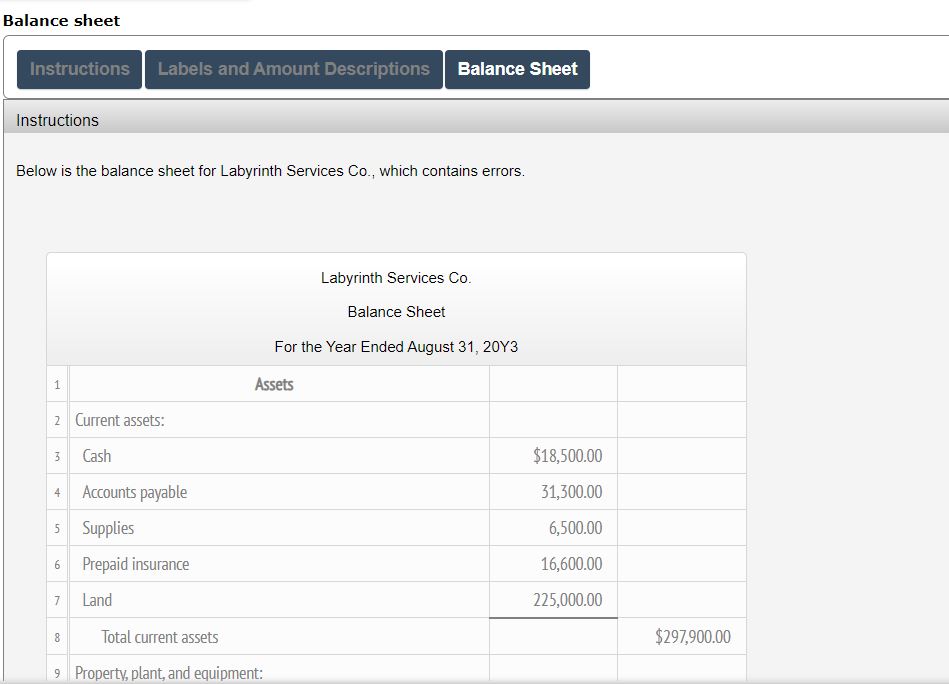Click the Current assets label cell
949x684 pixels.
119,419
